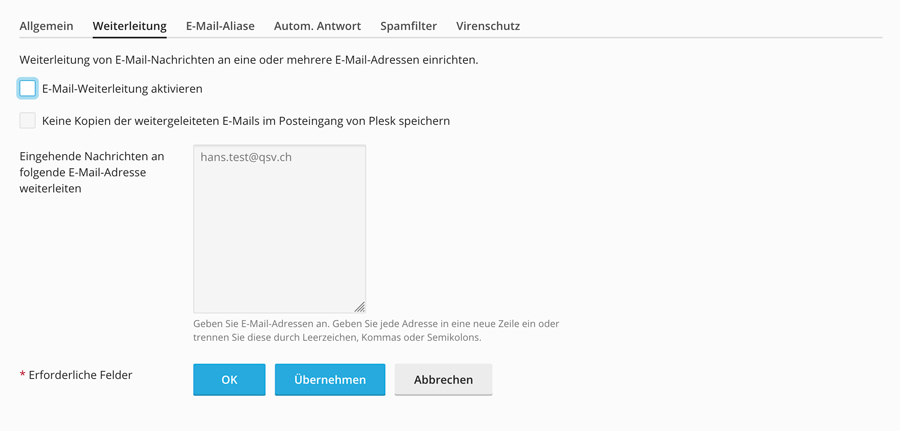Screen dimensions: 900x431
Task: Click the text area resize handle
Action: pyautogui.click(x=359, y=307)
